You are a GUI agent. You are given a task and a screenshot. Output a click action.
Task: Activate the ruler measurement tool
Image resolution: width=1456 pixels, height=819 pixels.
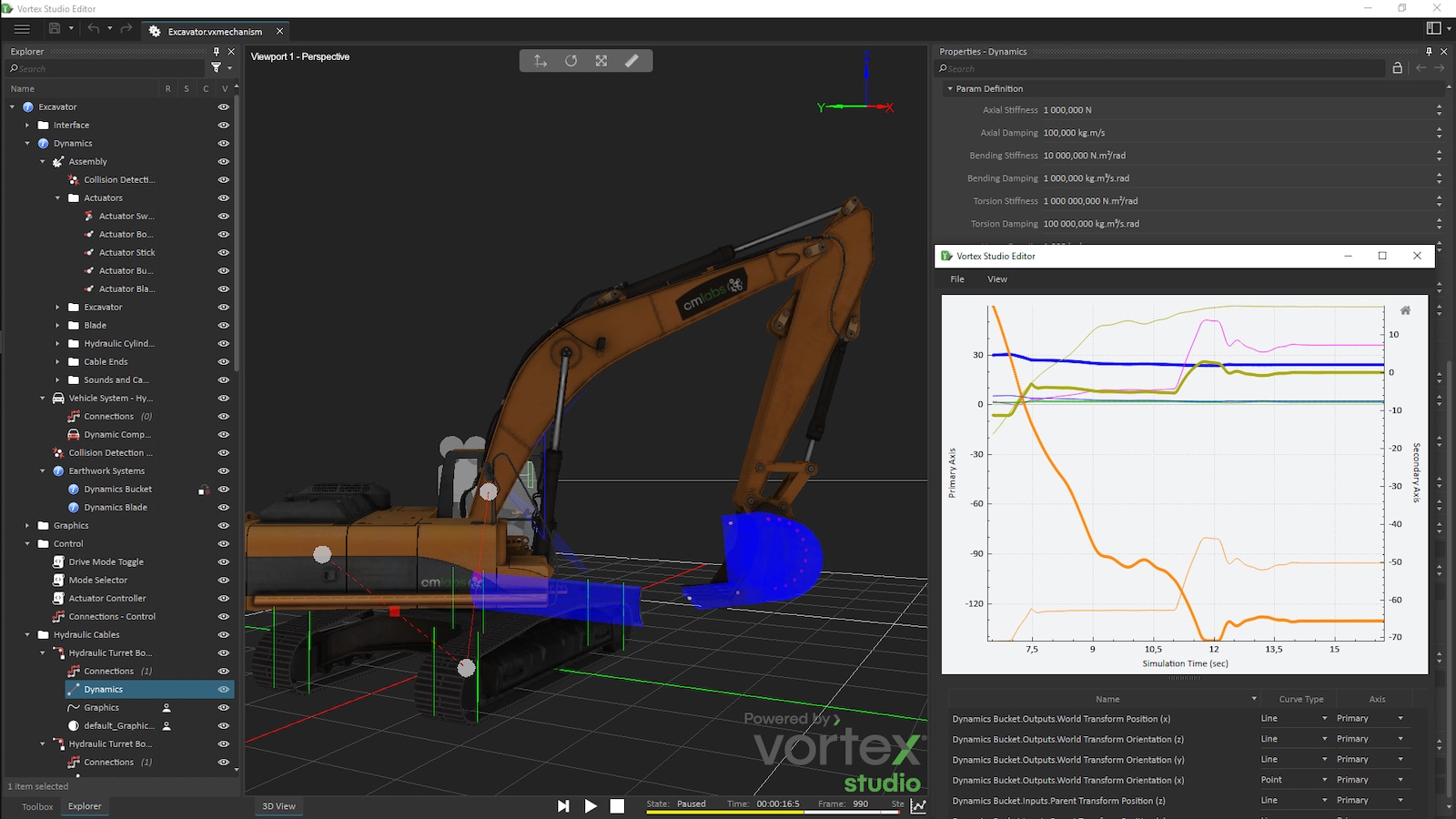point(632,60)
